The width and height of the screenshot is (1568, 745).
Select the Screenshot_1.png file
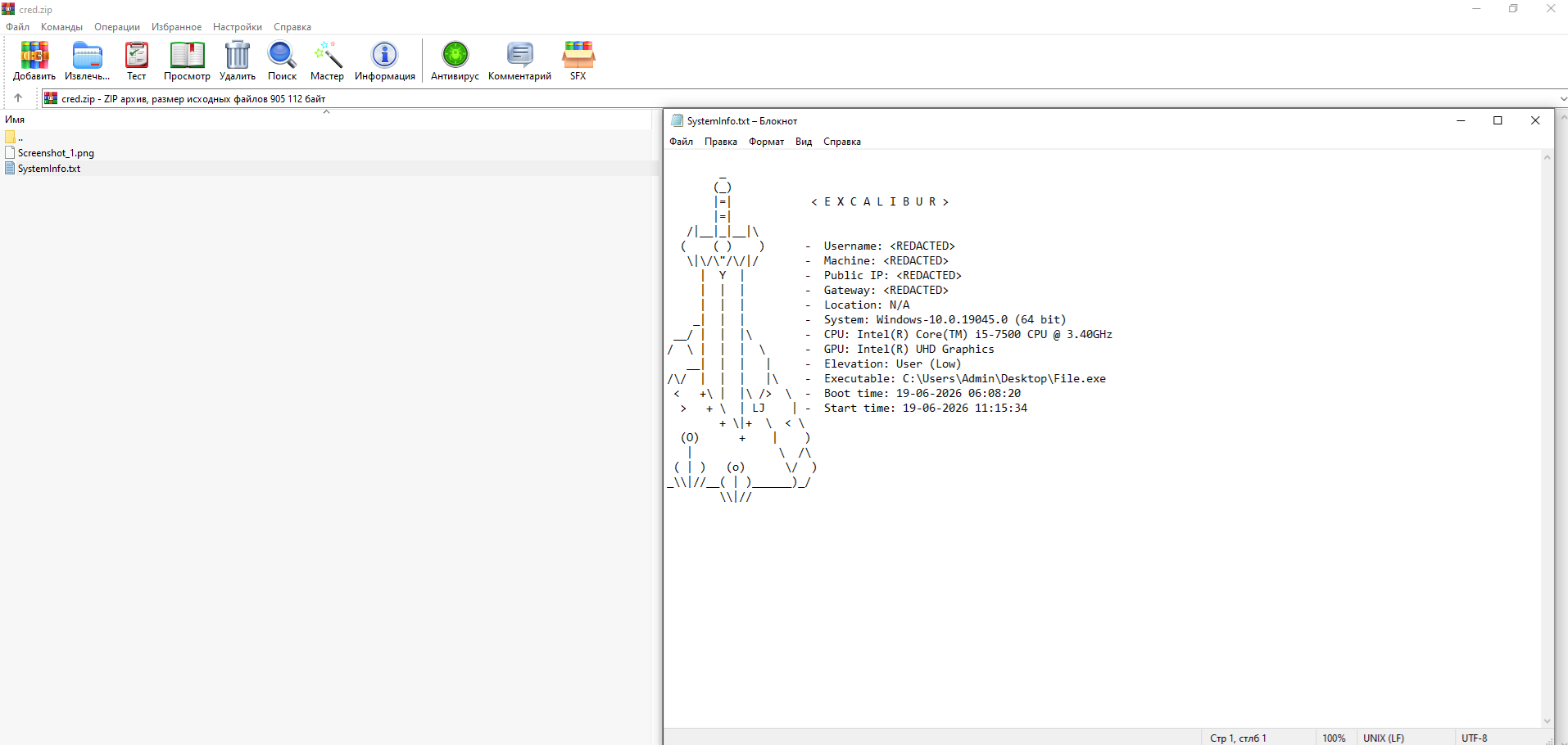click(56, 153)
